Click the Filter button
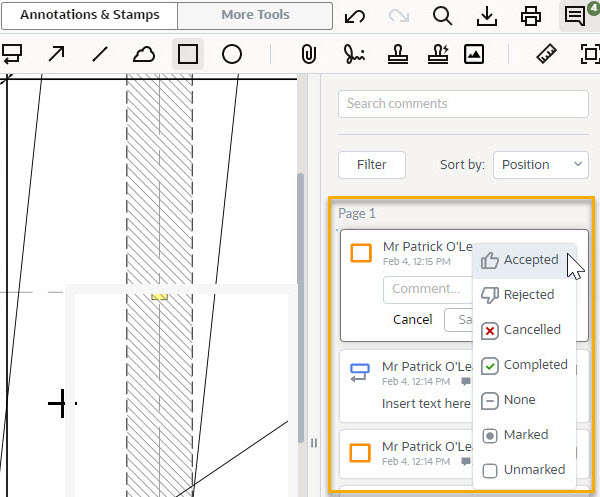Screen dimensions: 600x497 click(371, 165)
